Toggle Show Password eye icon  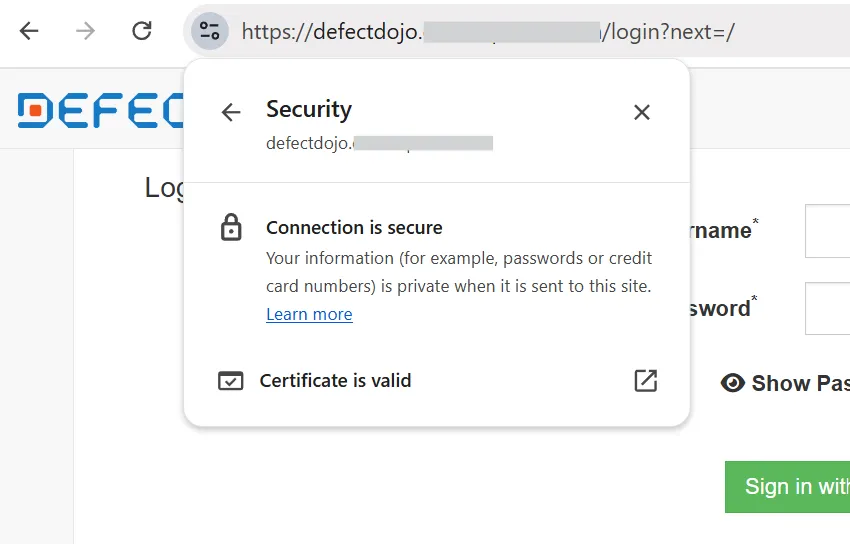point(732,383)
